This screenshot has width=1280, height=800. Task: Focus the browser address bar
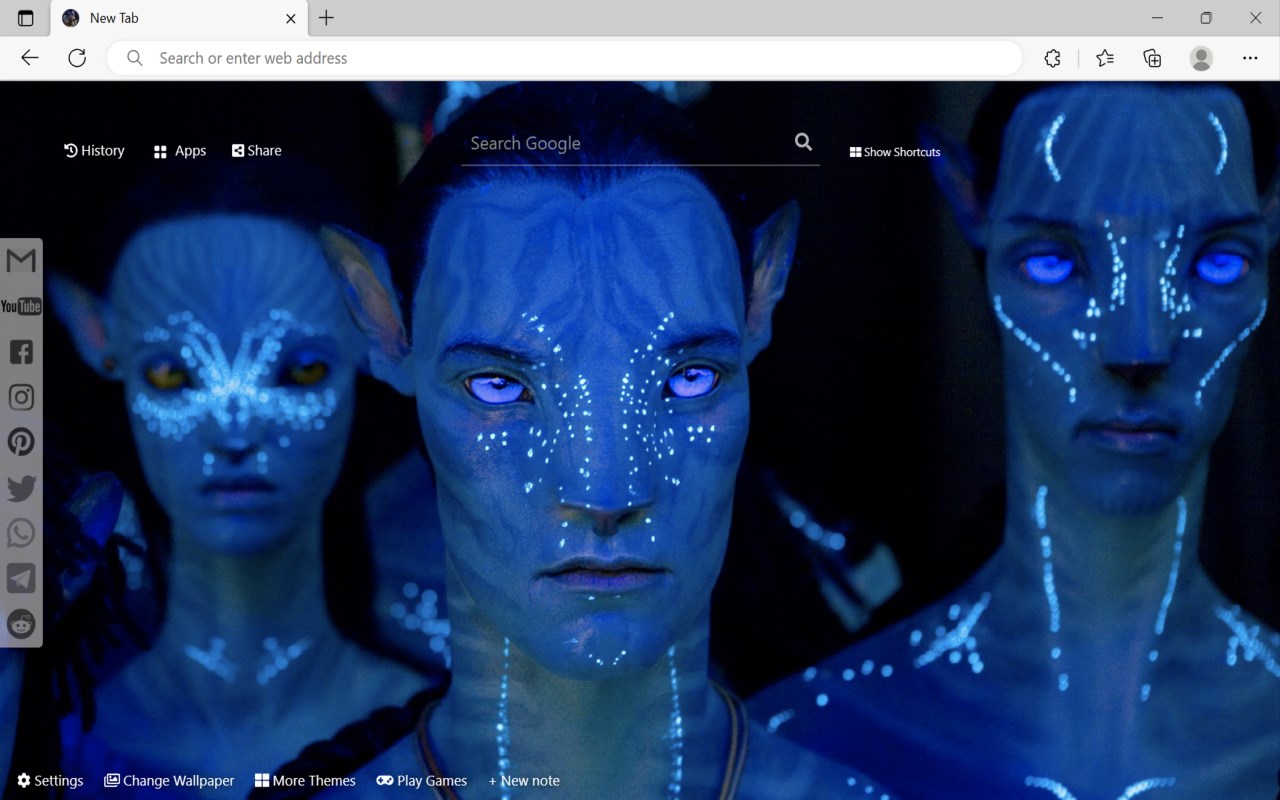[x=565, y=58]
